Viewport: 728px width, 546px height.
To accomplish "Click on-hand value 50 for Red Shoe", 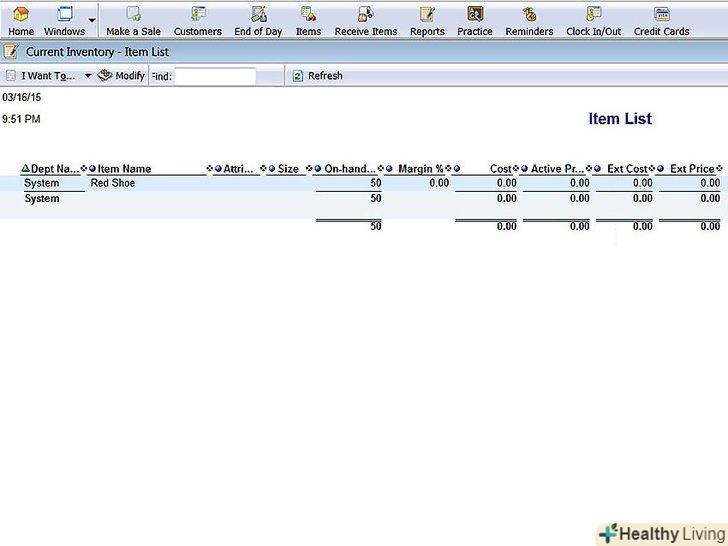I will click(376, 183).
